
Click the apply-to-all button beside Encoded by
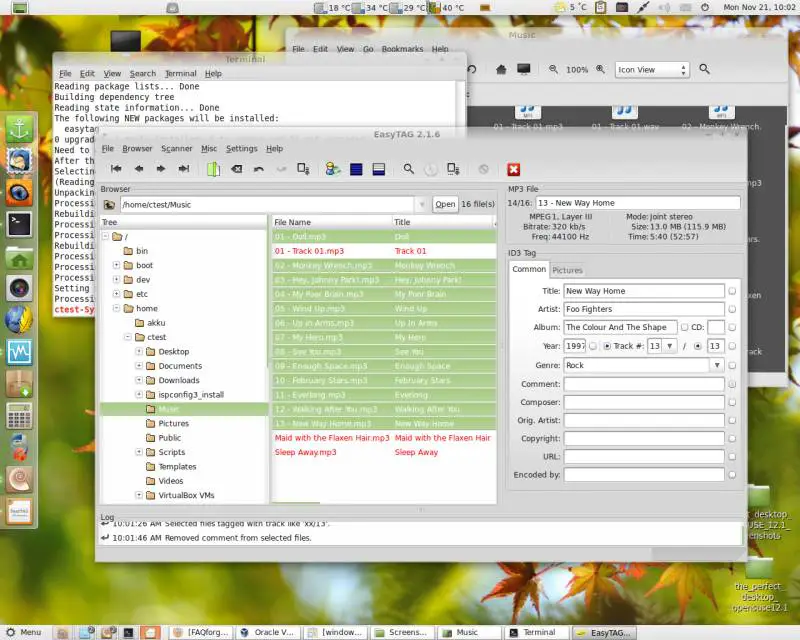(732, 475)
